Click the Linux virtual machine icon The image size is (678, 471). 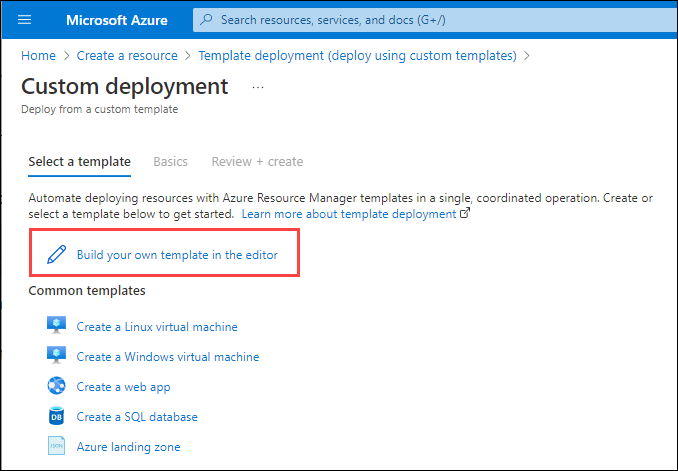click(x=56, y=326)
